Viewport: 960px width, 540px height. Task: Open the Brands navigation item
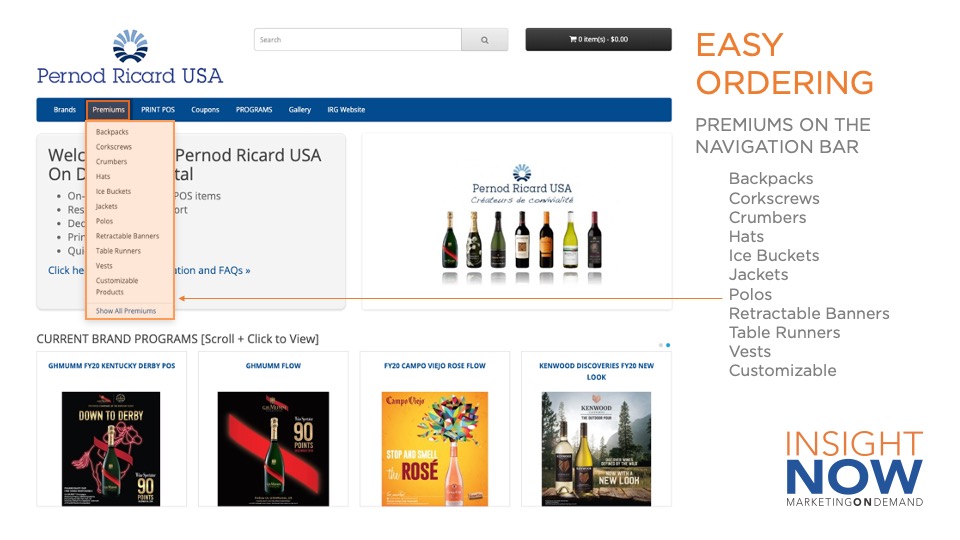click(65, 110)
